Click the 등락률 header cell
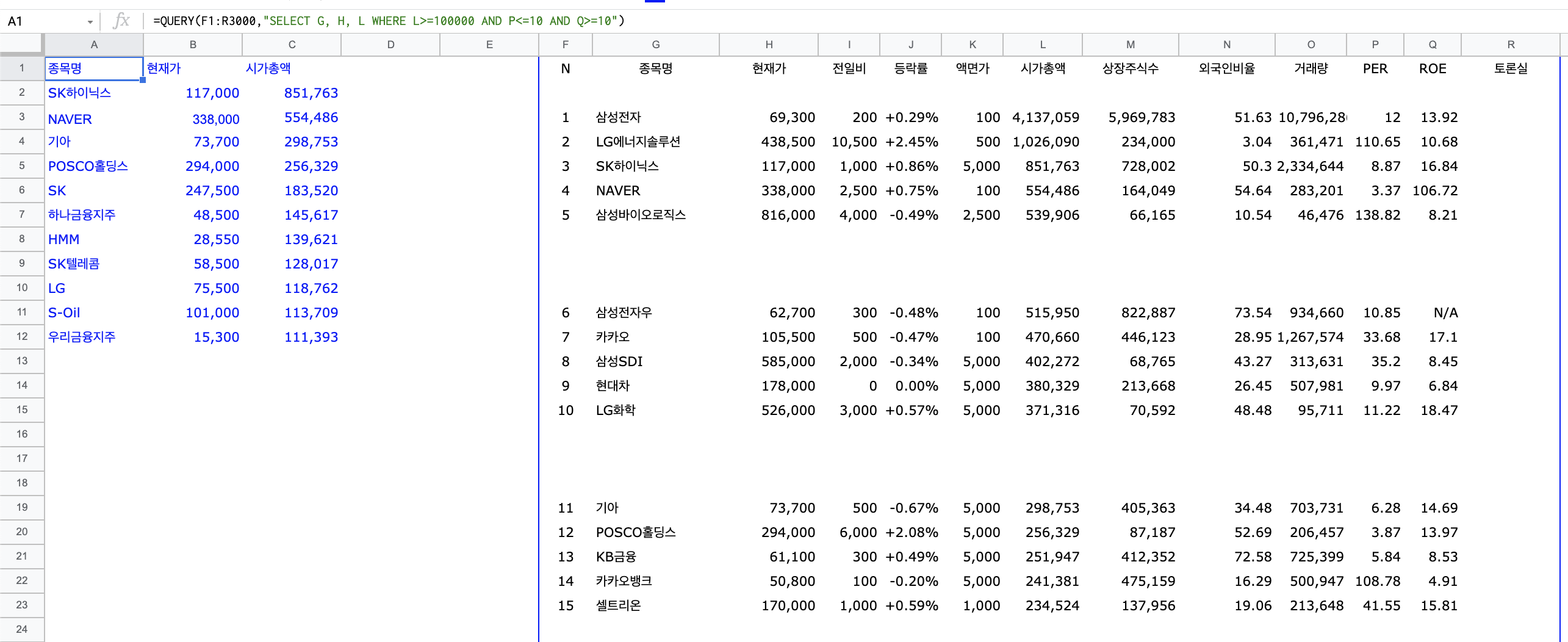The width and height of the screenshot is (1568, 642). (x=911, y=68)
